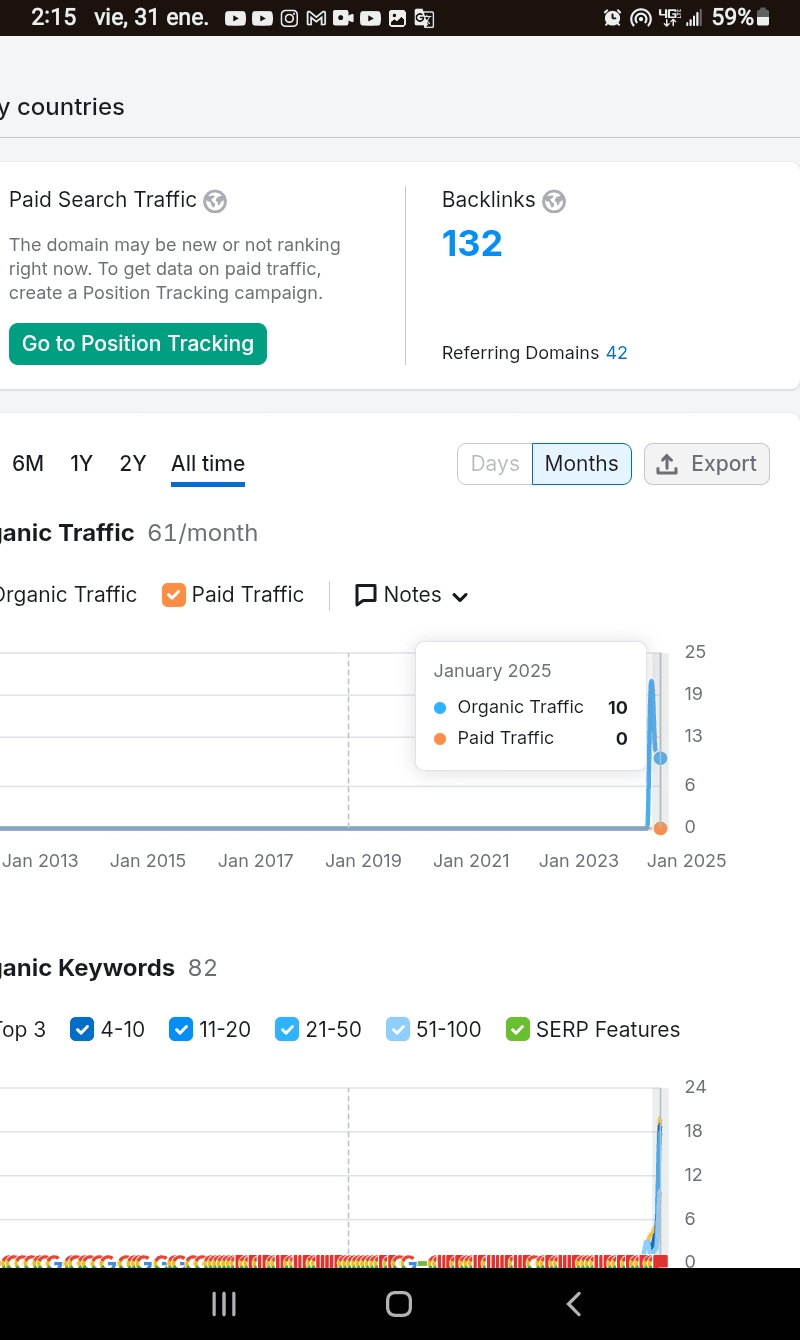This screenshot has height=1340, width=800.
Task: Click the globe icon beside Paid Search Traffic
Action: tap(215, 201)
